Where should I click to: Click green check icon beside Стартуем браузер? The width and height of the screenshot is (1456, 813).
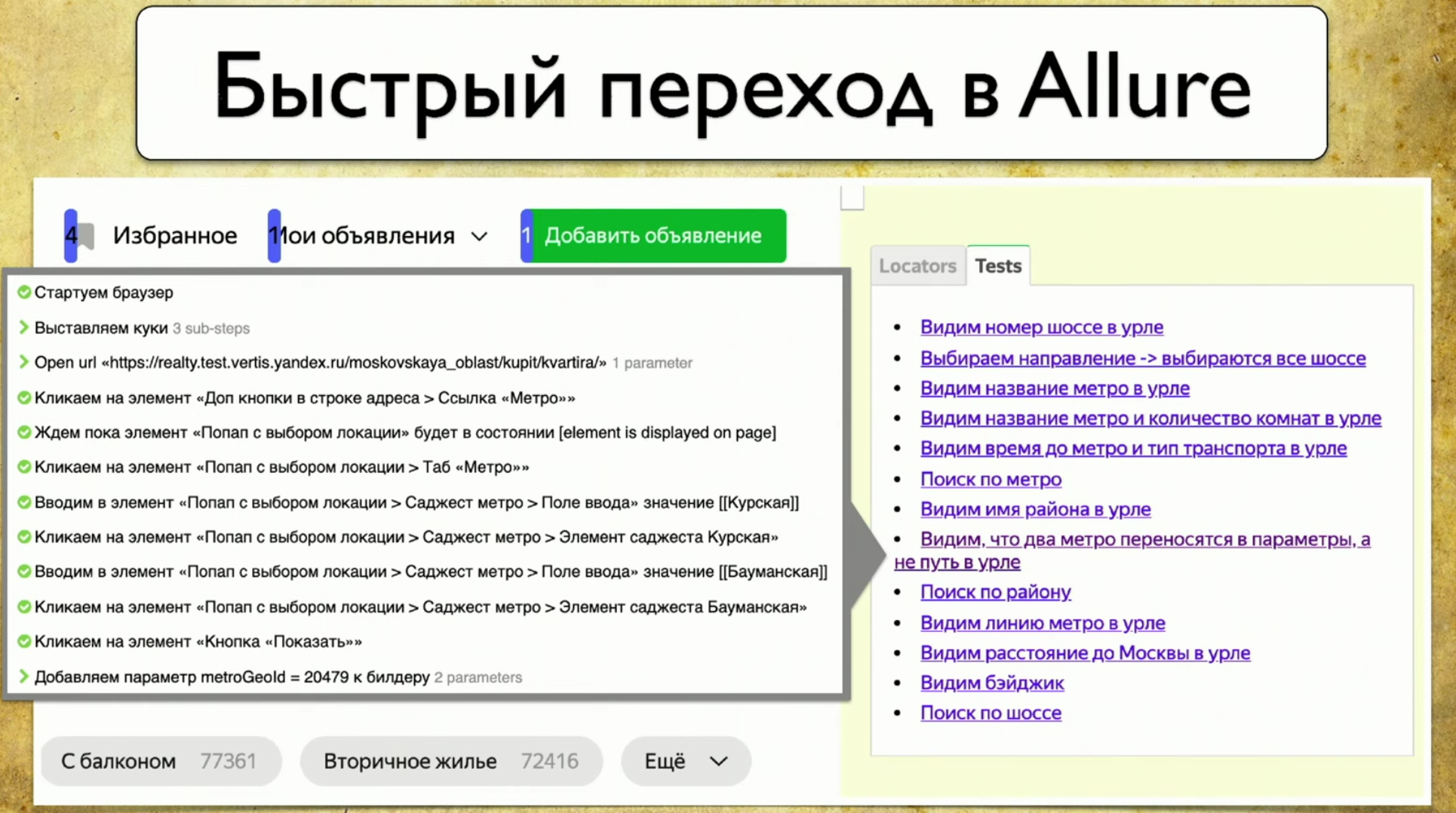pyautogui.click(x=24, y=292)
